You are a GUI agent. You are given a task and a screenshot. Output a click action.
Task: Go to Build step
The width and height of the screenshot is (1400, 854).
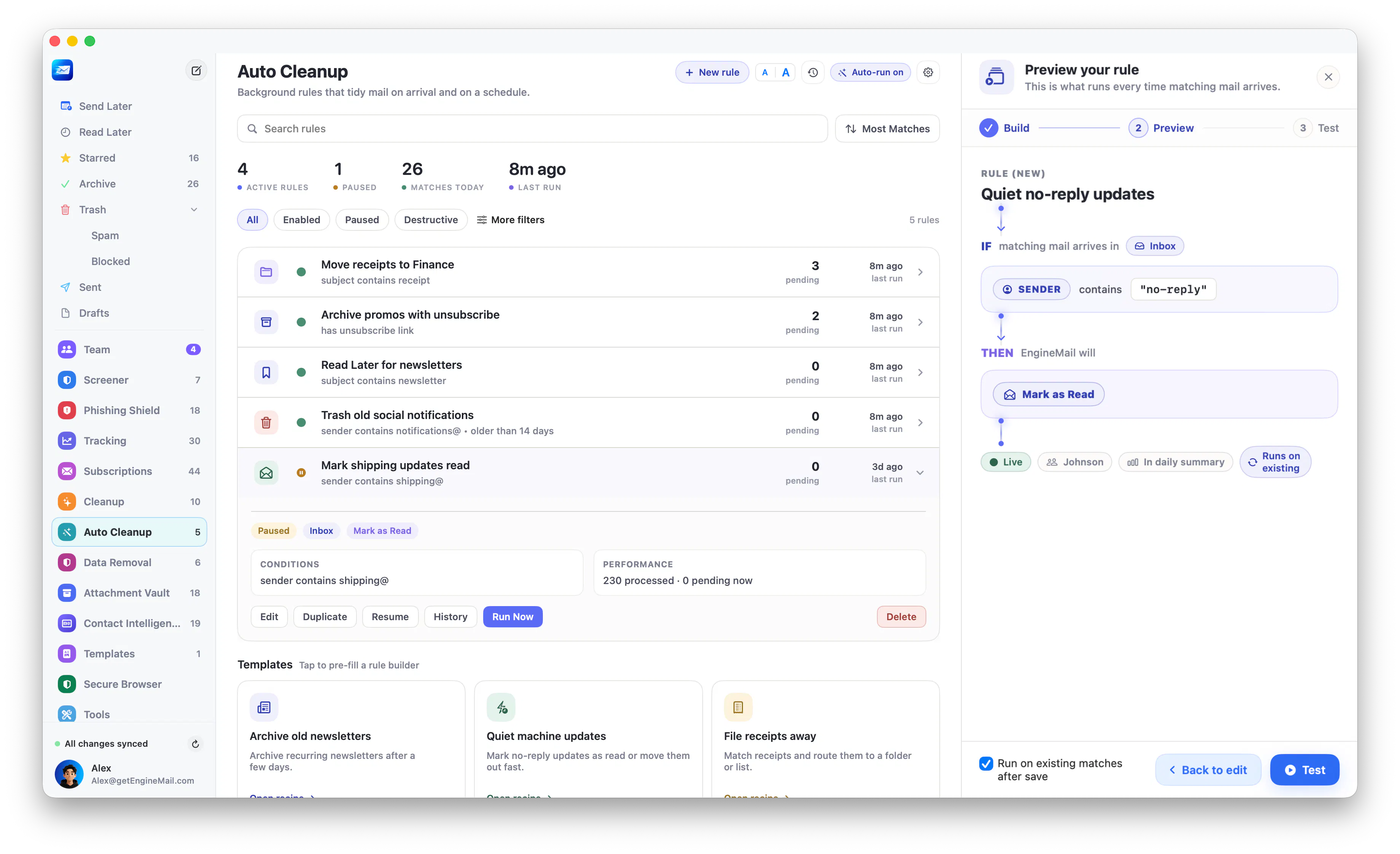point(1005,128)
